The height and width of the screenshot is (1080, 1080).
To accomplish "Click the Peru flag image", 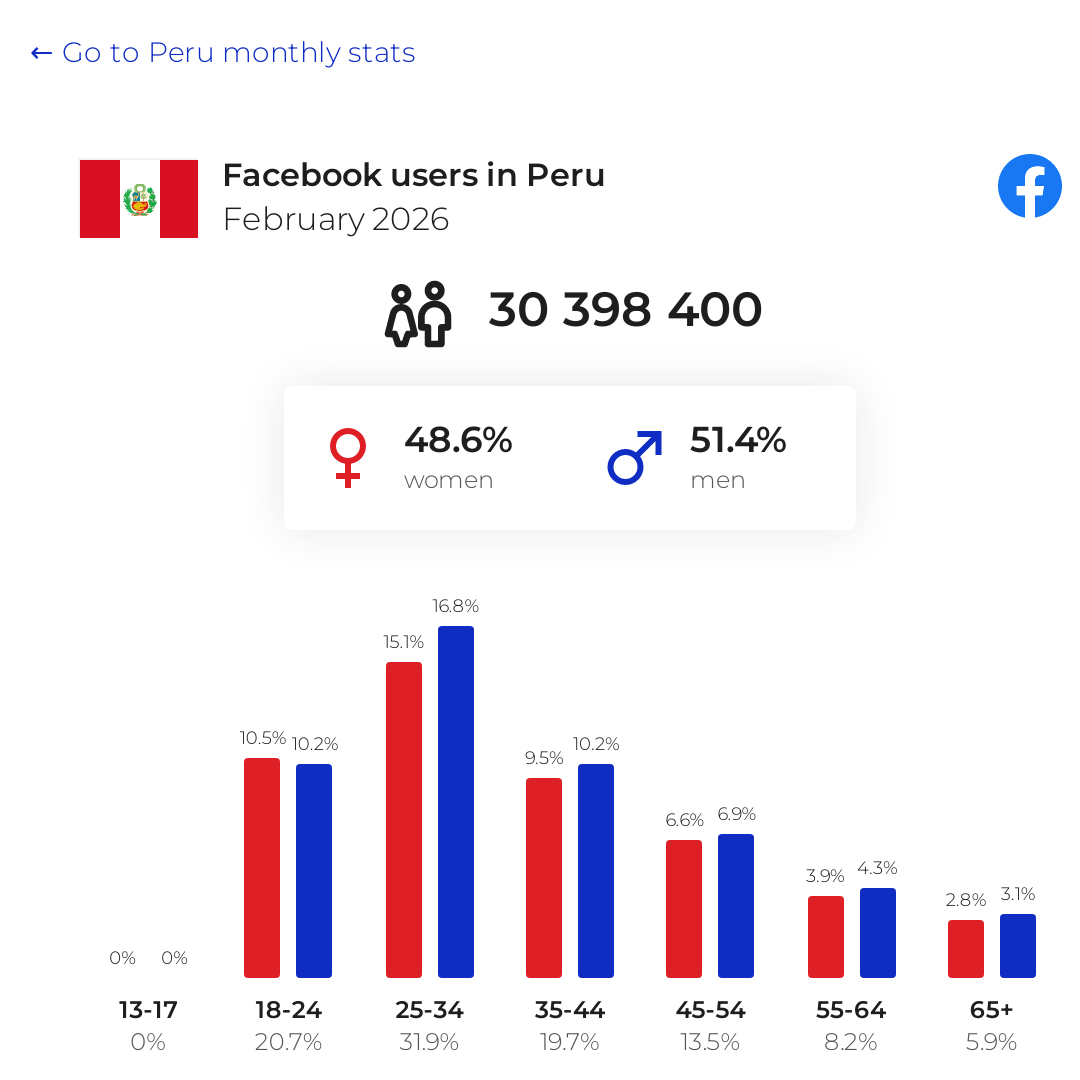I will click(139, 199).
